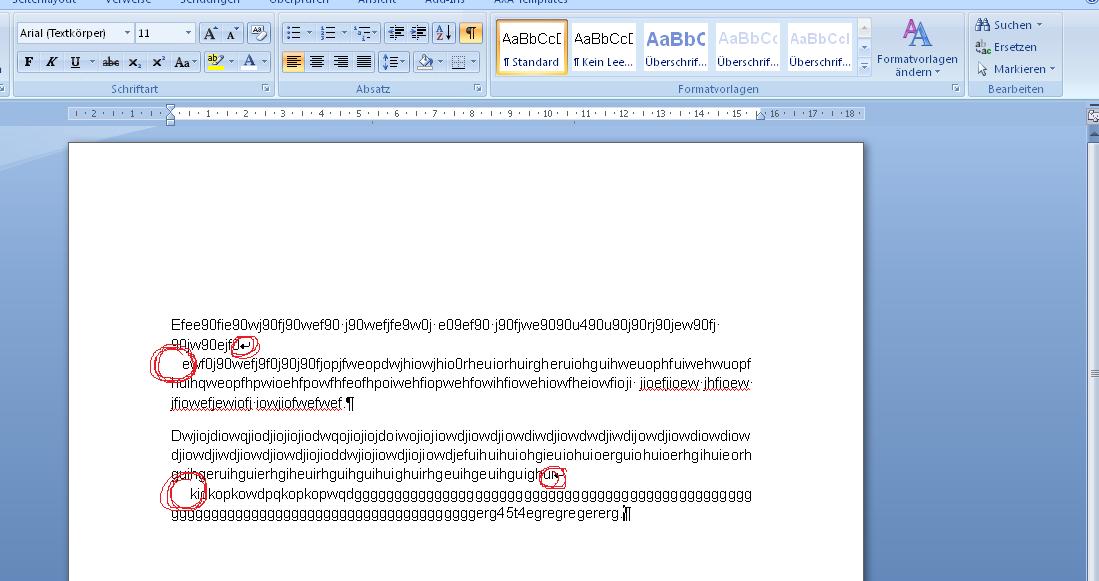1099x581 pixels.
Task: Toggle subscript formatting
Action: (x=135, y=62)
